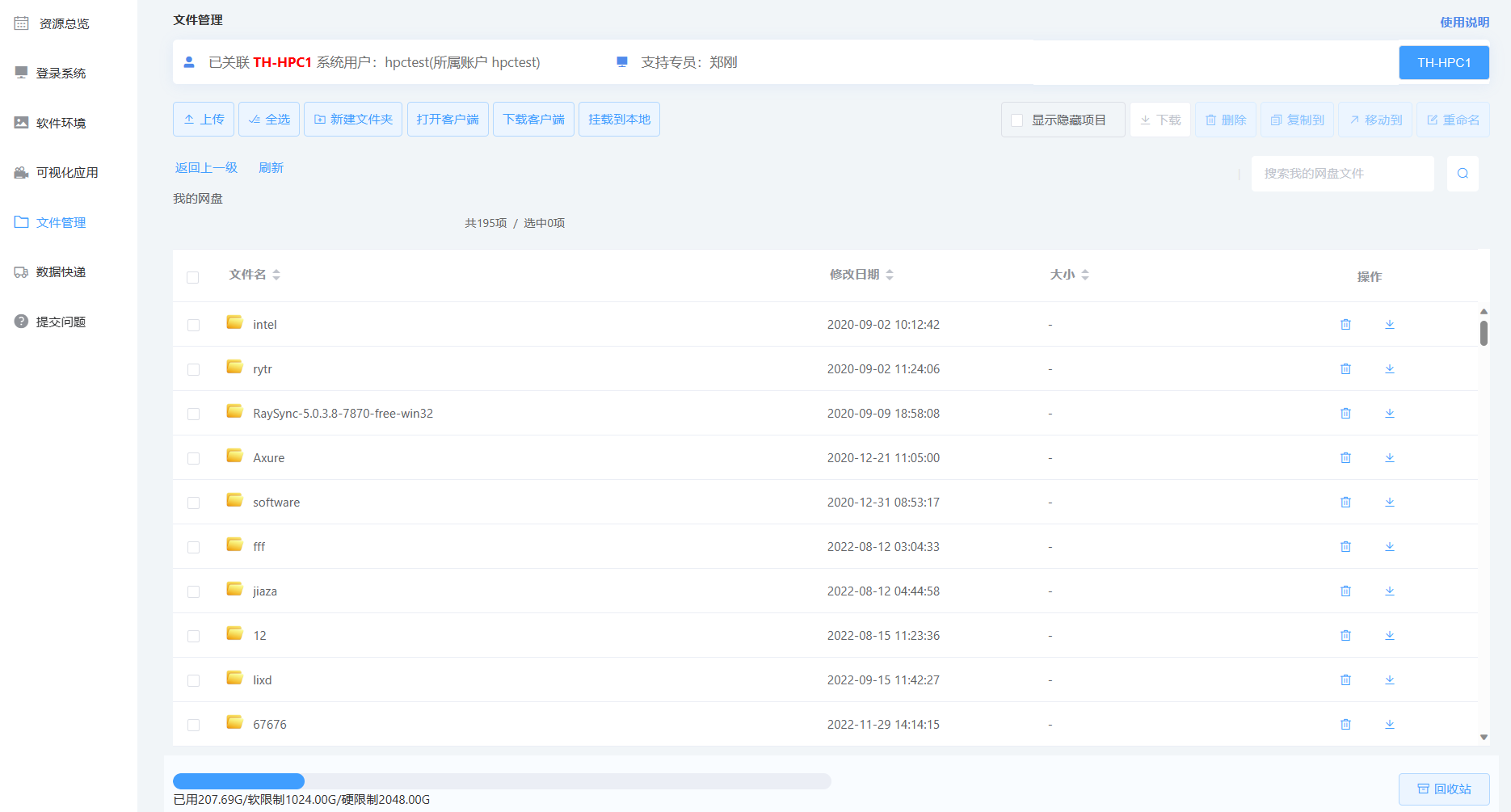The image size is (1511, 812).
Task: Sort by 大小 column arrows
Action: pyautogui.click(x=1085, y=275)
